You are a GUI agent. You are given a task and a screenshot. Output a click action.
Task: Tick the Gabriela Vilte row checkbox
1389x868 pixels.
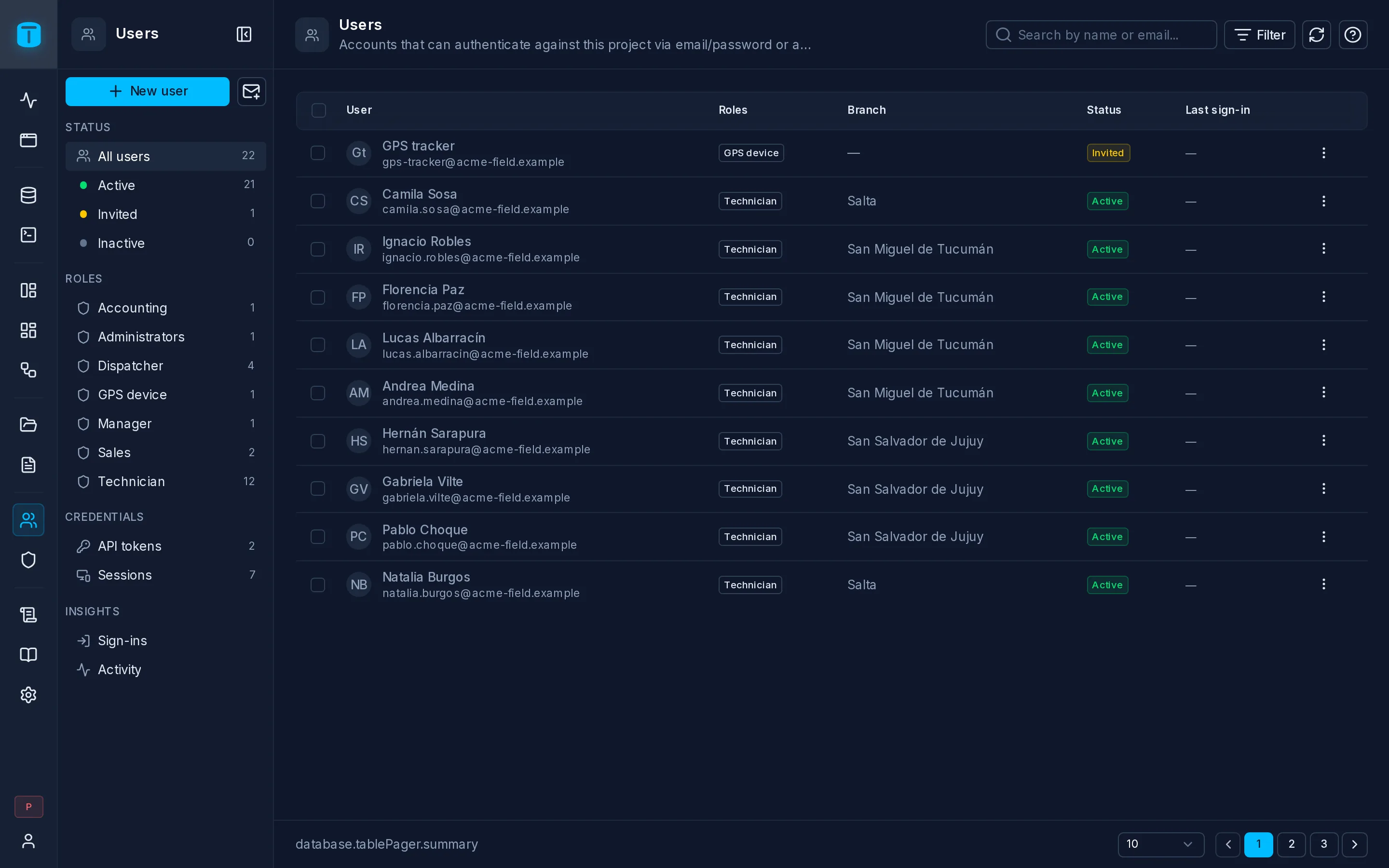coord(318,488)
